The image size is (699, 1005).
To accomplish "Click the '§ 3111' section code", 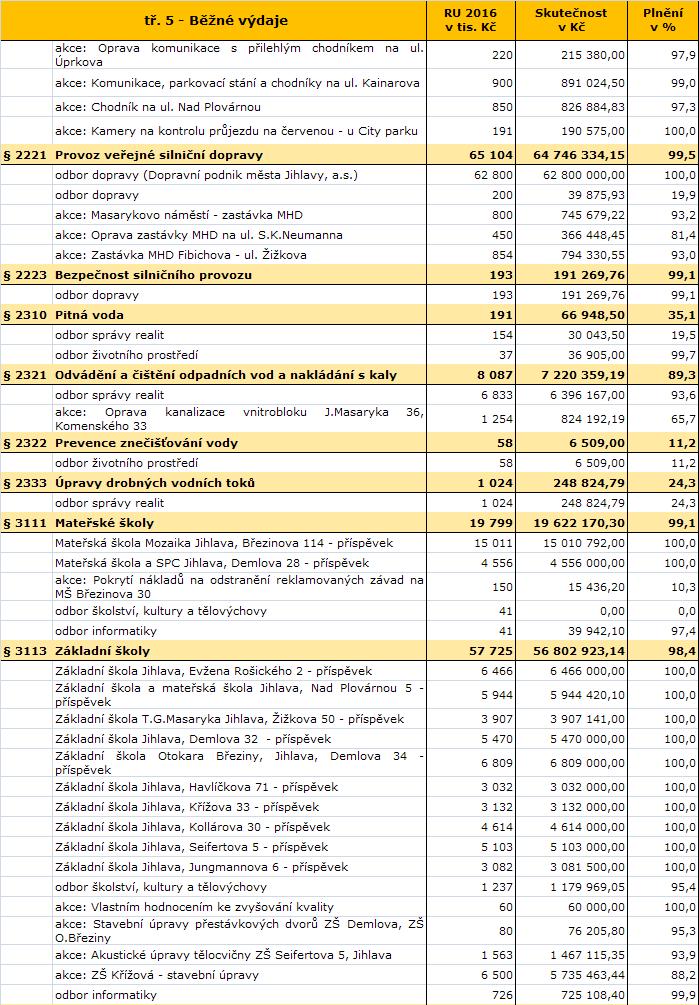I will [26, 523].
